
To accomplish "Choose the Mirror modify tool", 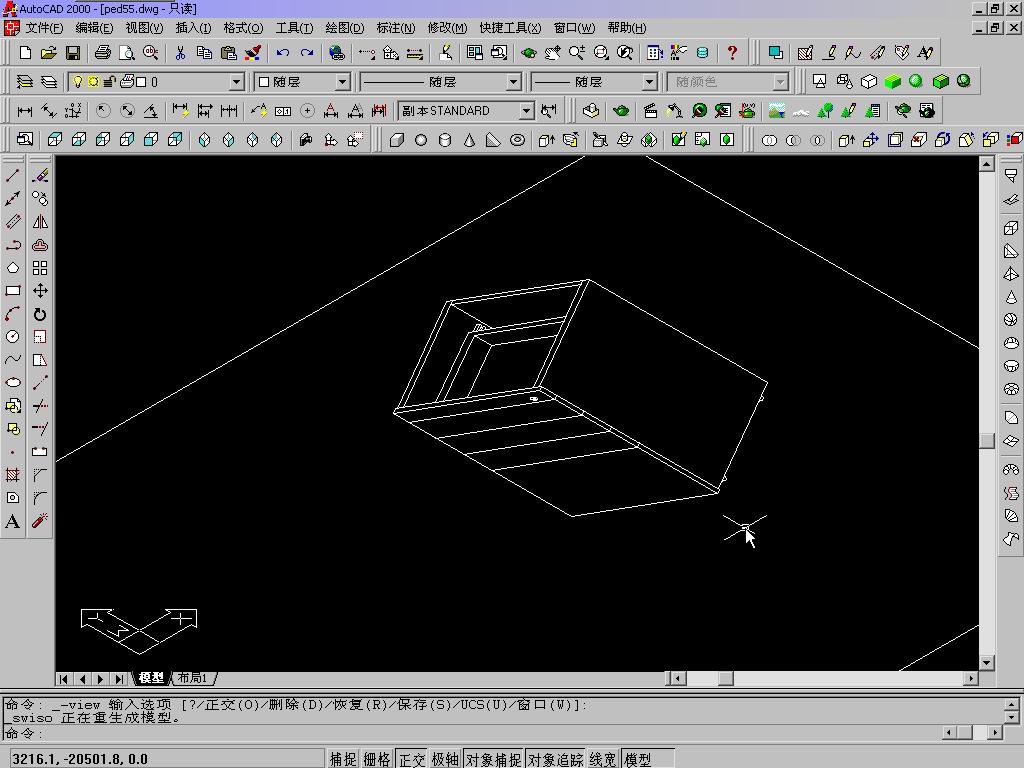I will click(x=40, y=222).
